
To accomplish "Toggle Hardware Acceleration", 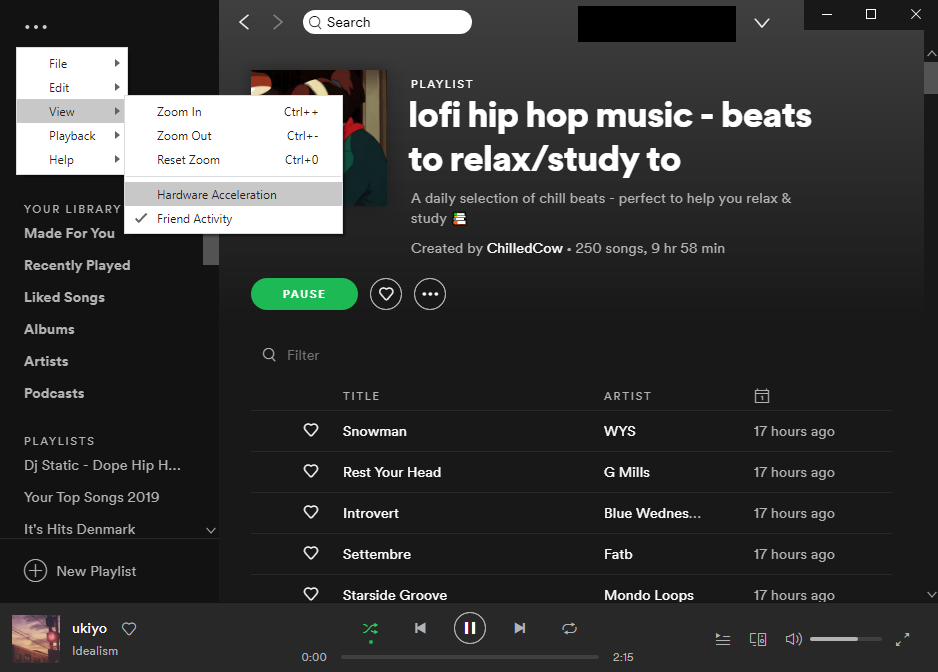I will [233, 194].
